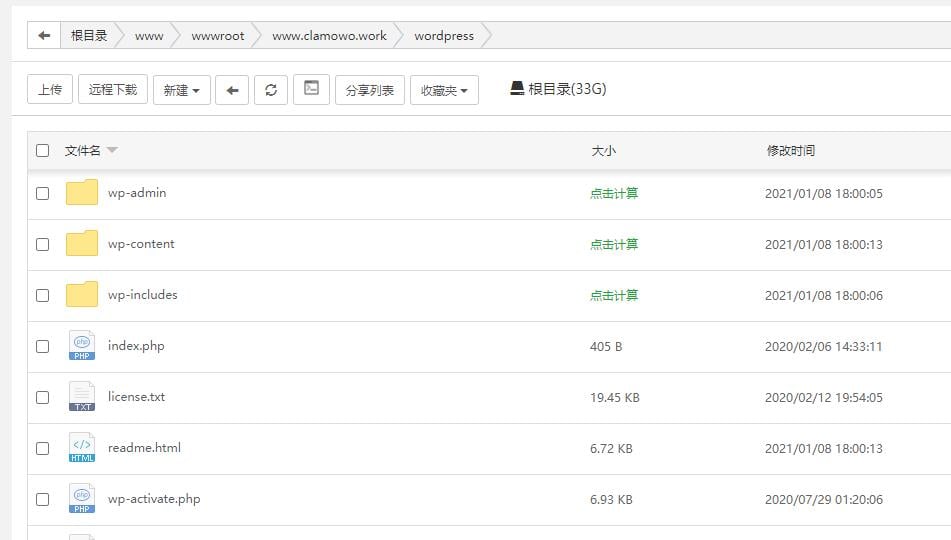Click the wp-admin folder icon

point(82,192)
